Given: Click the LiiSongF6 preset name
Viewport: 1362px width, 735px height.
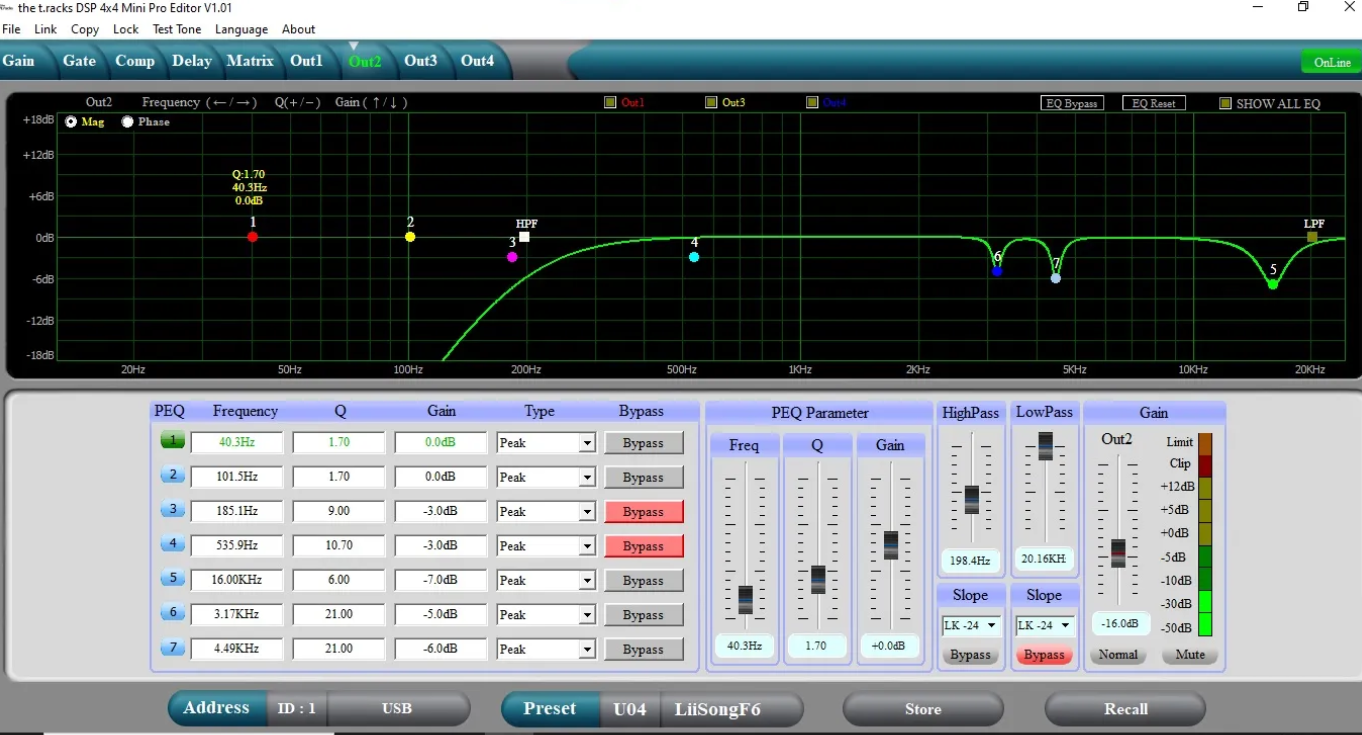Looking at the screenshot, I should click(x=717, y=709).
